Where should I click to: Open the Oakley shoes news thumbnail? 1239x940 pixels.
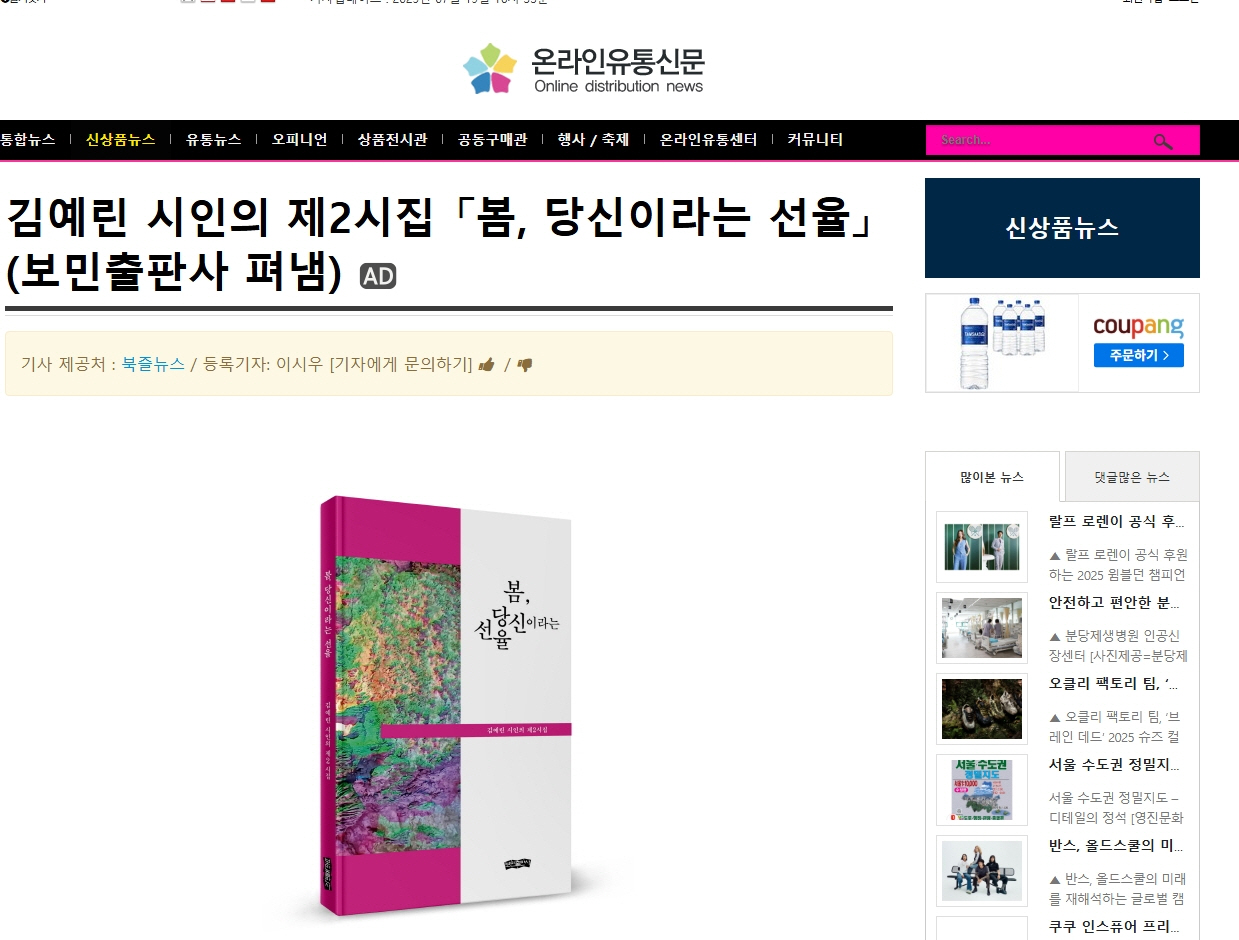pyautogui.click(x=982, y=709)
